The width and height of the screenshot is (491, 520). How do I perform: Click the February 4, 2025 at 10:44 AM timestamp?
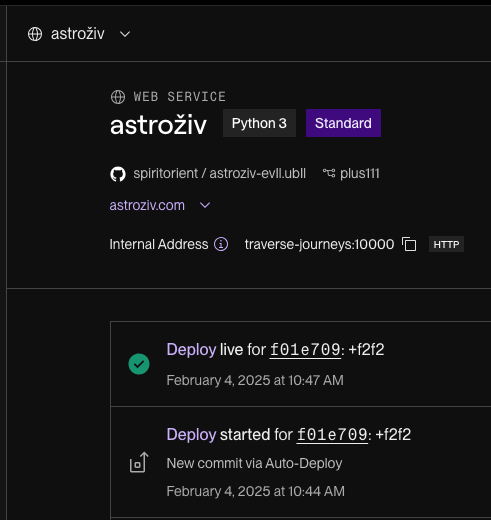point(256,491)
